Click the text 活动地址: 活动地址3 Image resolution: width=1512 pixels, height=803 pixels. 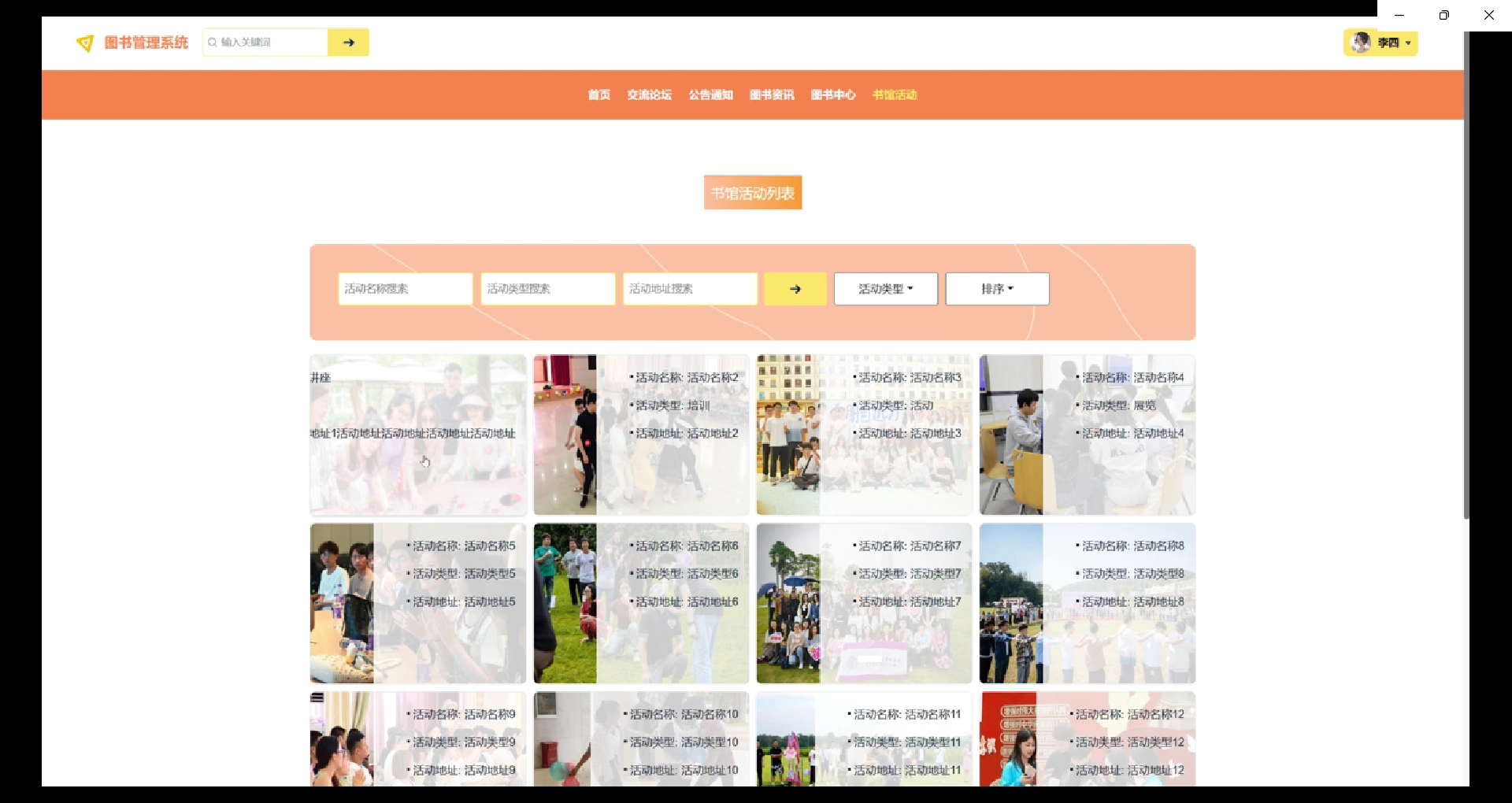coord(910,434)
